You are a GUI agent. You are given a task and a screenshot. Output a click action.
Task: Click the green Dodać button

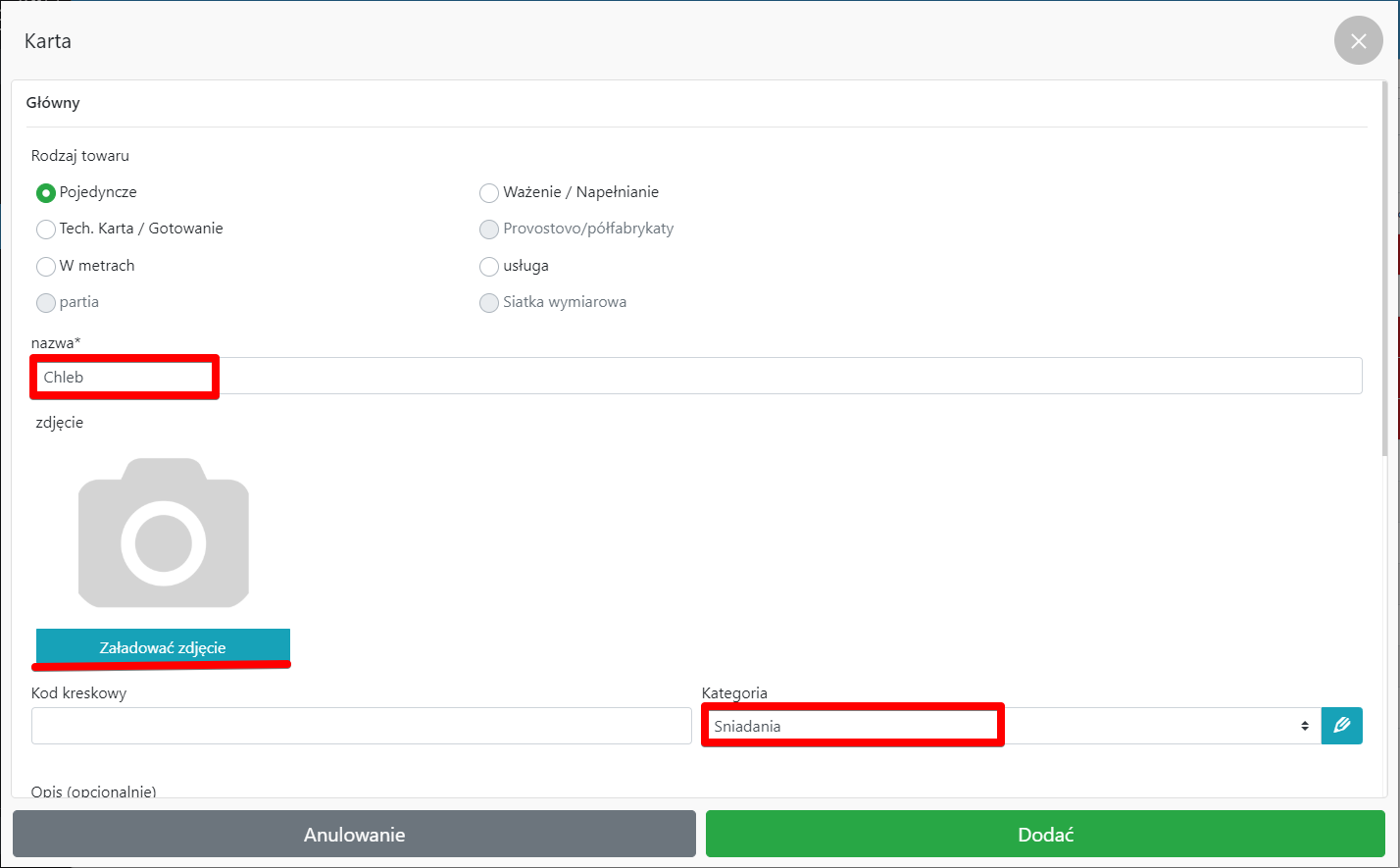tap(1045, 835)
